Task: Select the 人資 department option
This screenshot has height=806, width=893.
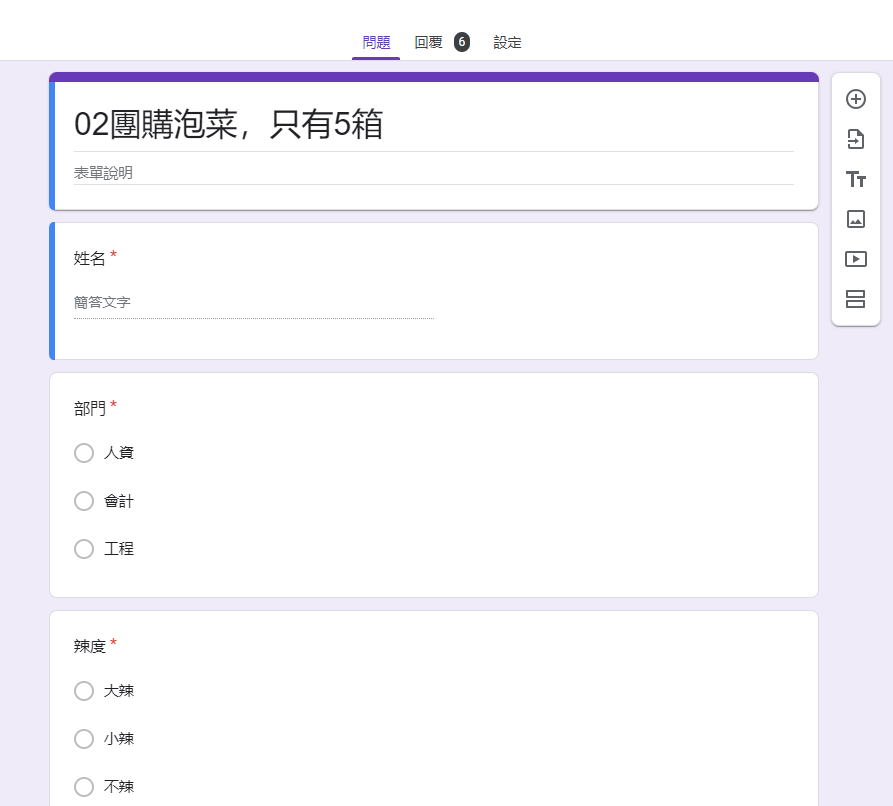Action: coord(84,453)
